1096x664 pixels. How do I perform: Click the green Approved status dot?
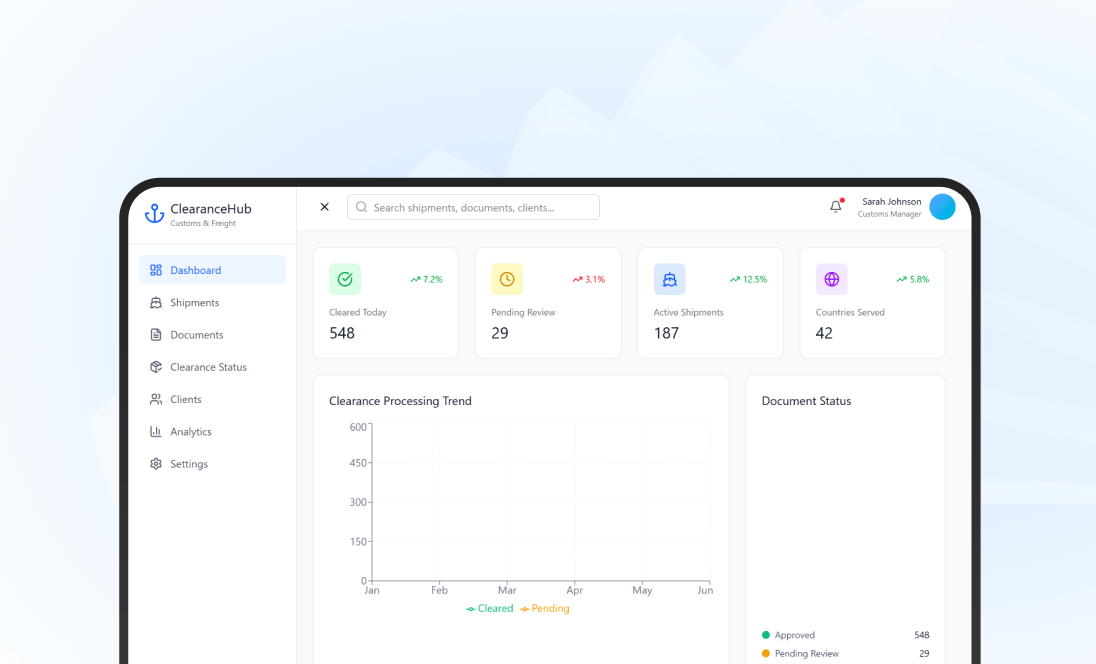766,635
